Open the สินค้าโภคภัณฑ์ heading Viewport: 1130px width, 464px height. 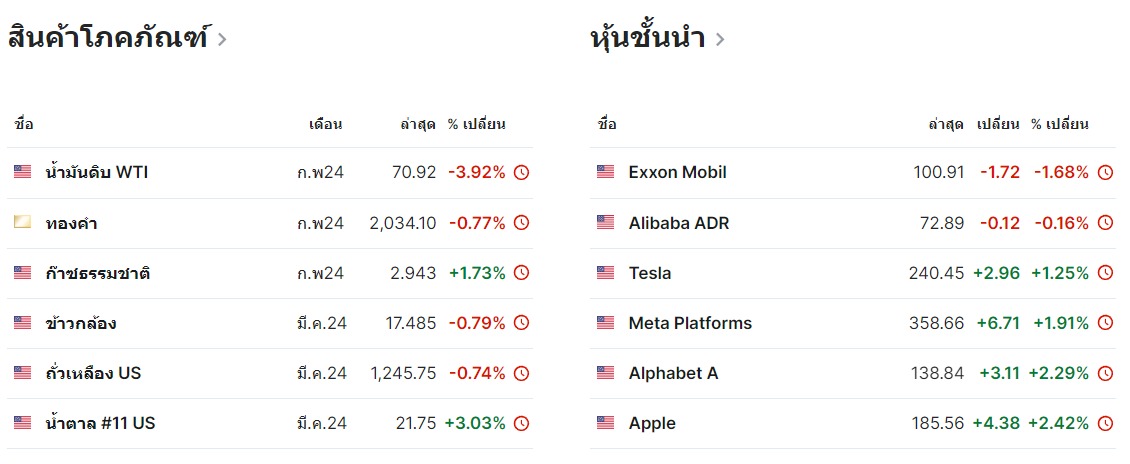[108, 37]
